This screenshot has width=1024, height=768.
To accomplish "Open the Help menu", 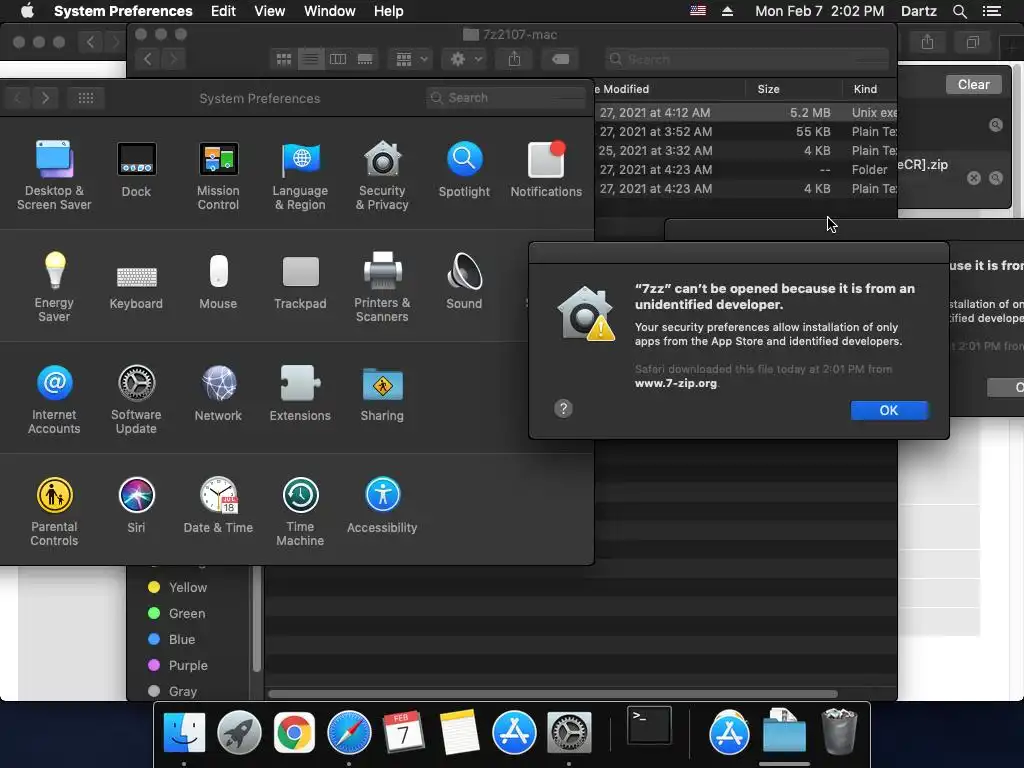I will coord(389,11).
